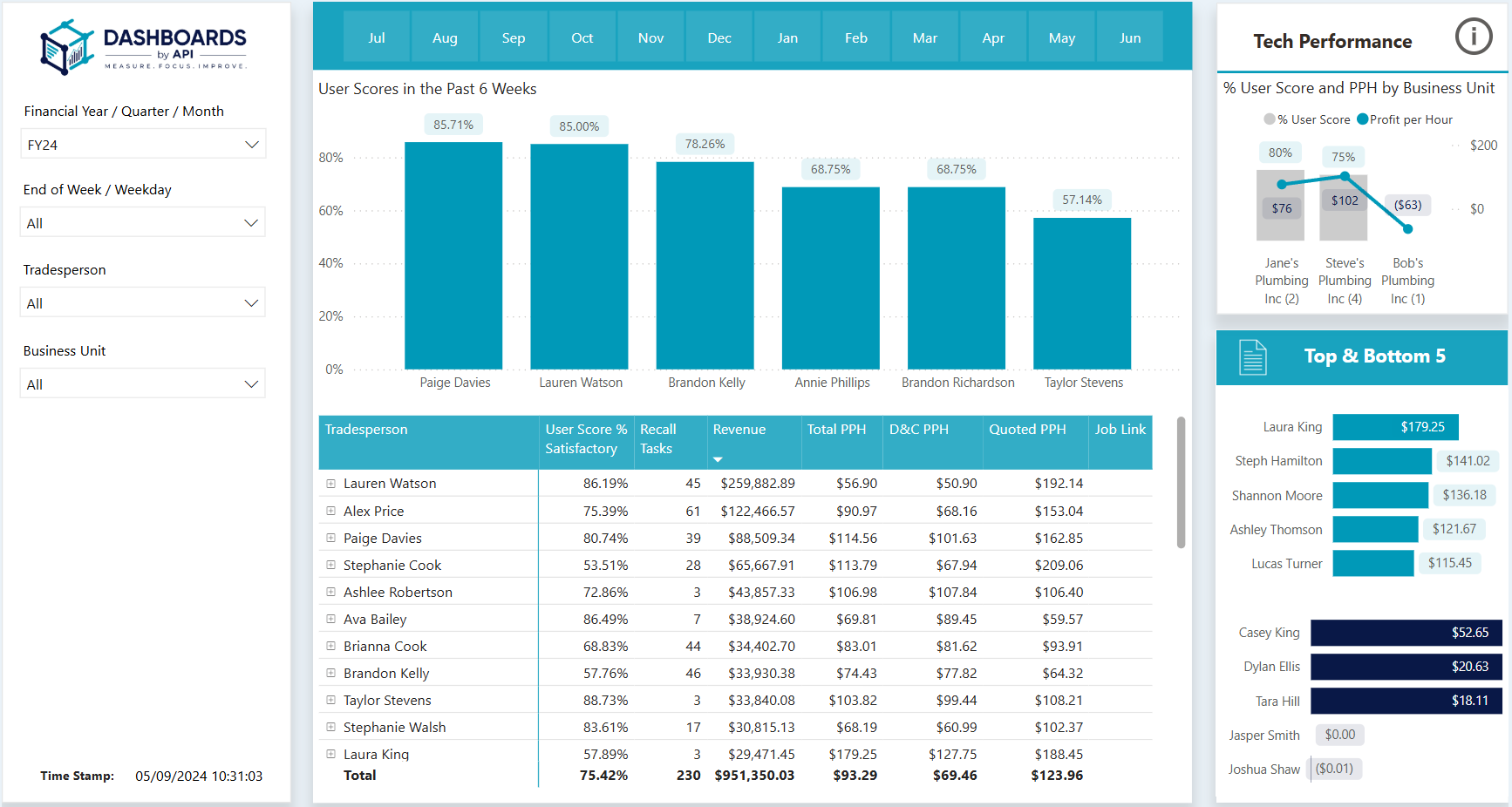Toggle the Profit per Hour legend marker
This screenshot has width=1512, height=807.
point(1363,119)
